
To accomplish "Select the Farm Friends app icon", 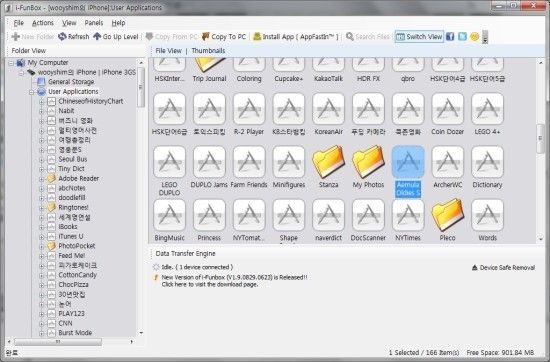I will (249, 162).
